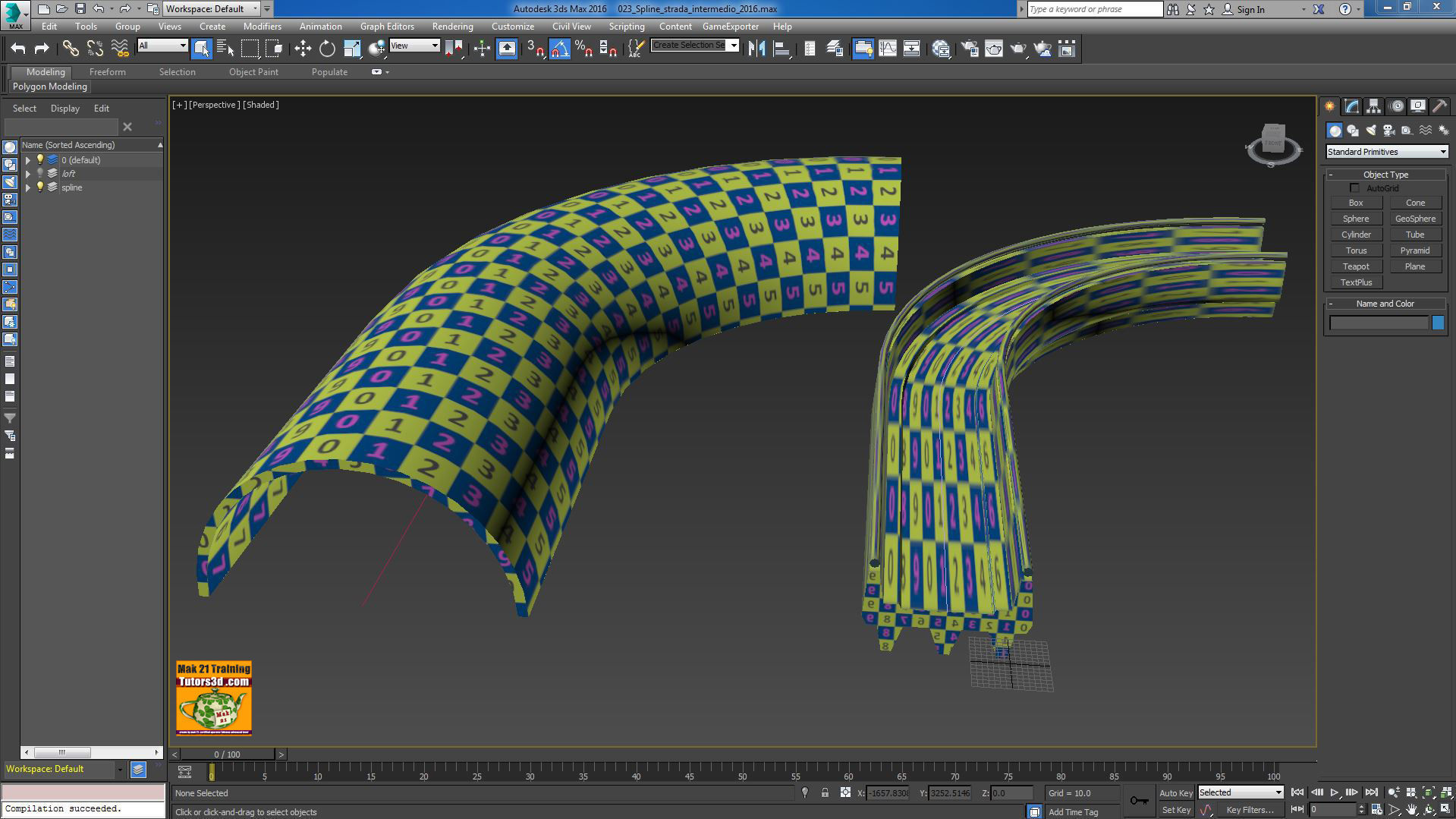The image size is (1456, 819).
Task: Toggle Selection Lock padlock in status bar
Action: 825,792
